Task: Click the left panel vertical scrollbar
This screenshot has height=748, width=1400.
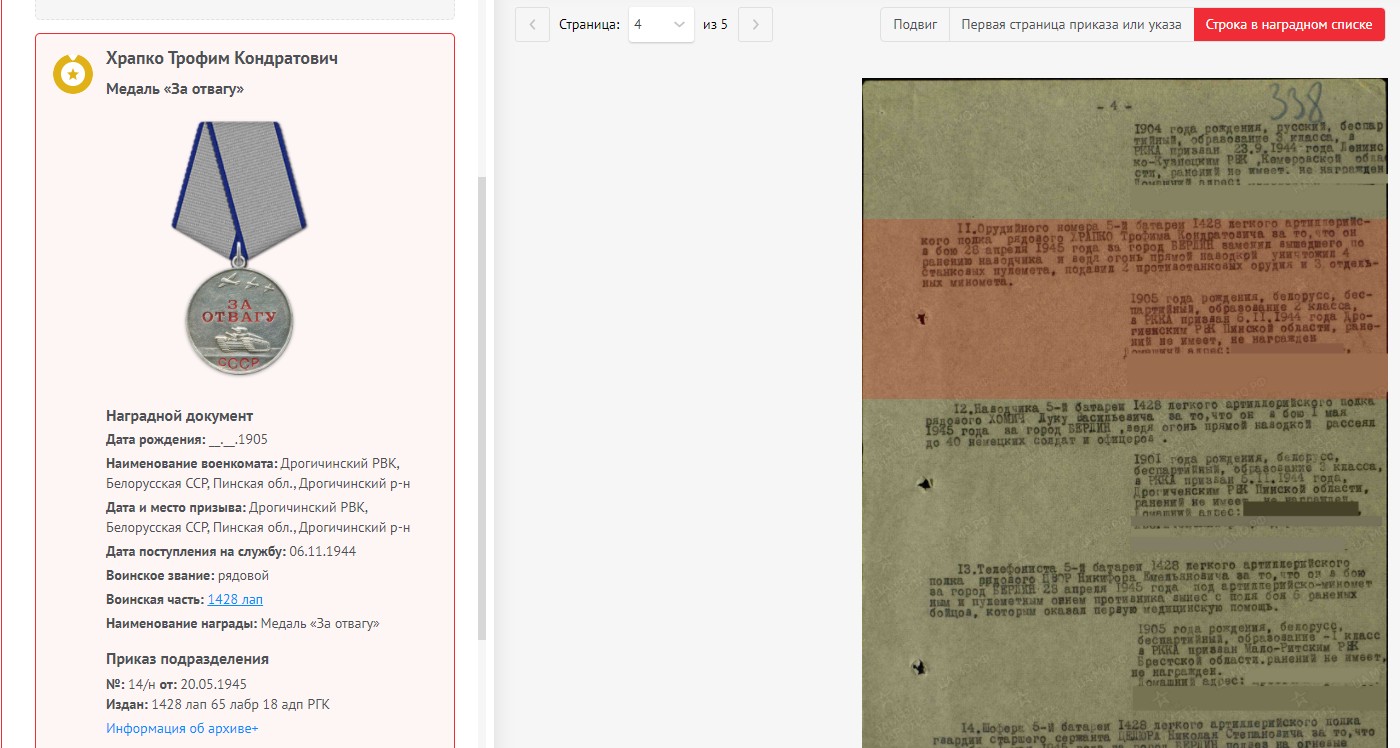Action: point(481,400)
